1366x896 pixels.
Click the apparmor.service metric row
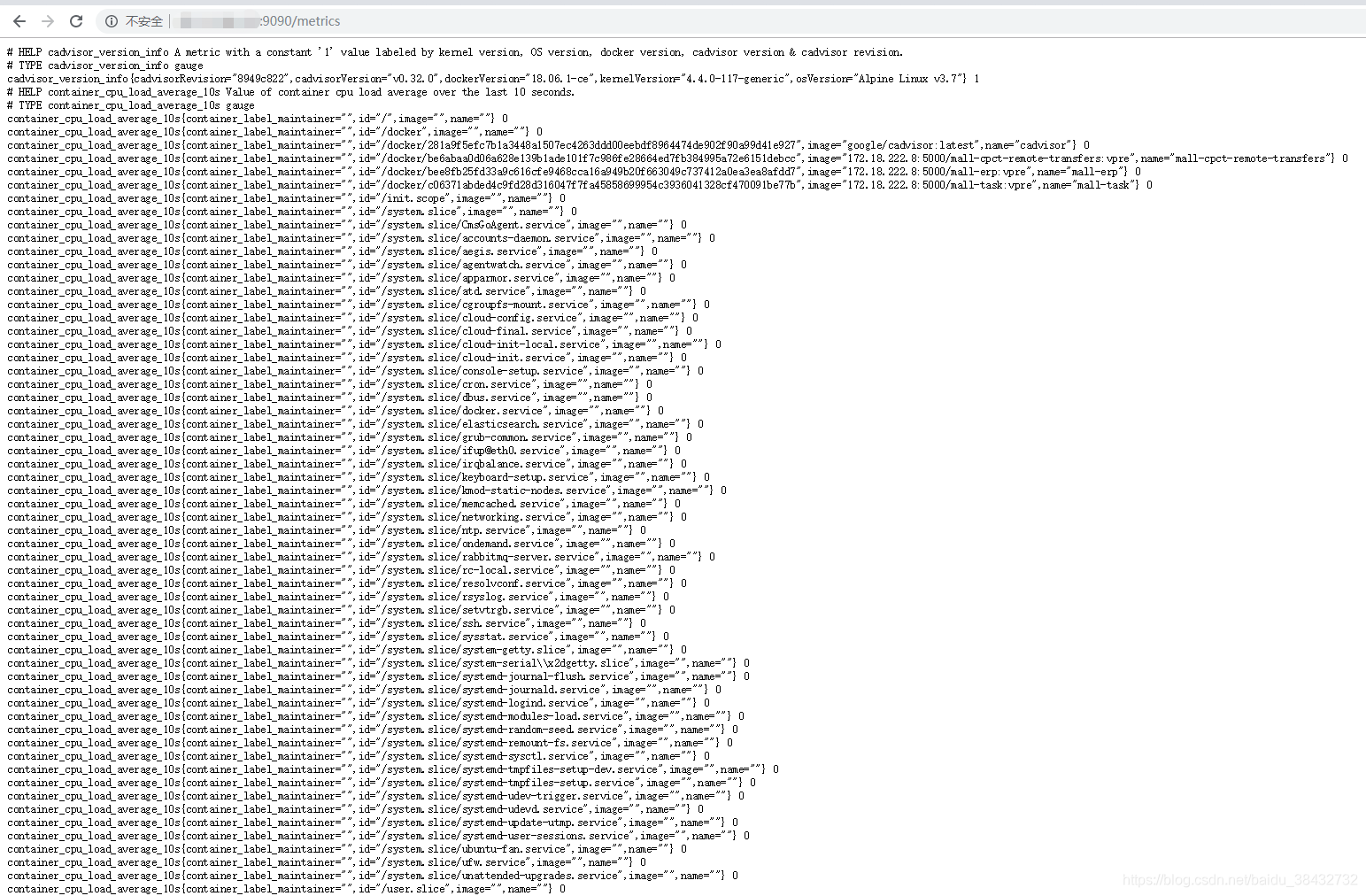tap(341, 278)
